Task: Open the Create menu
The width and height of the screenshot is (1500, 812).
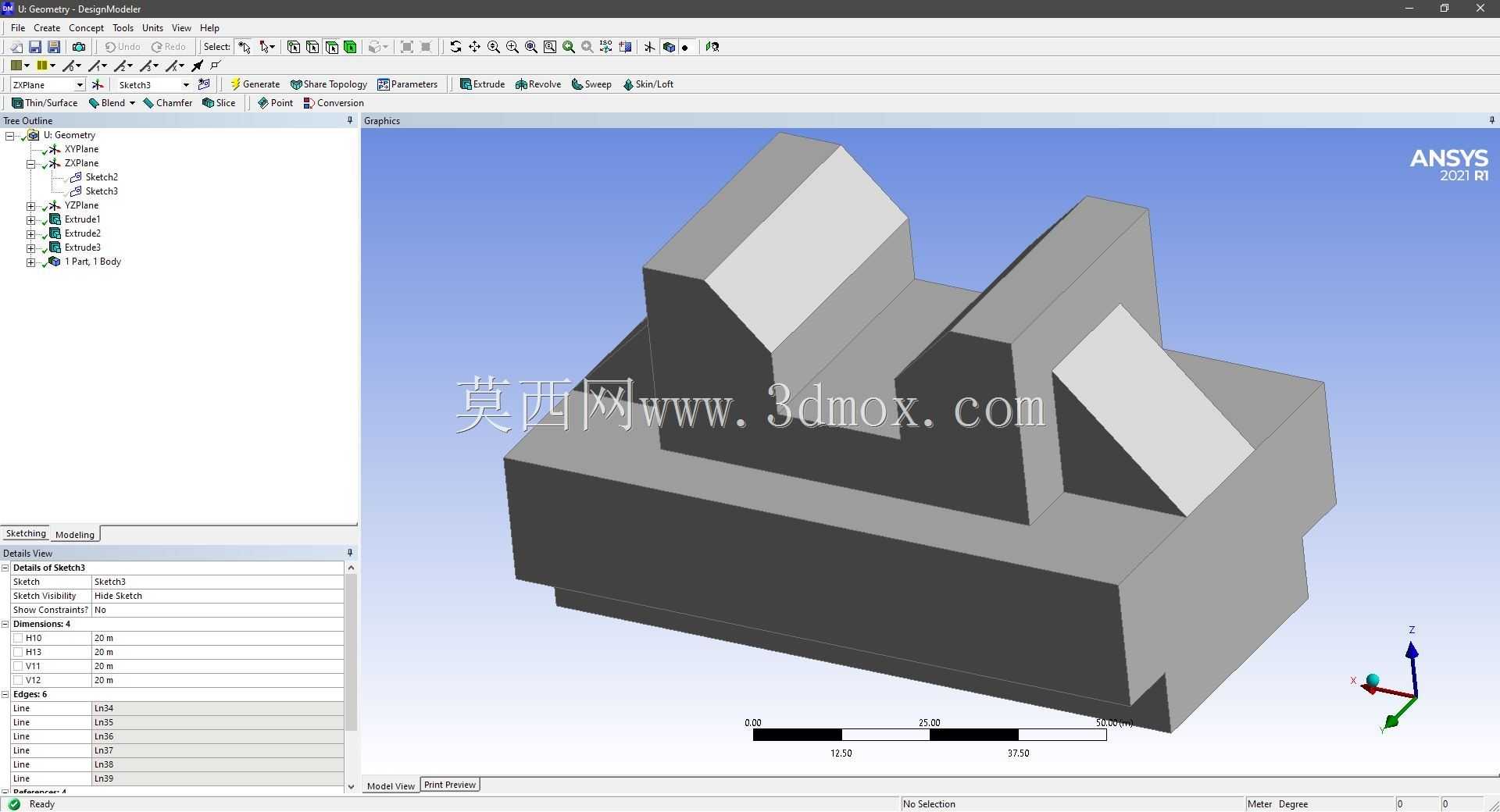Action: tap(47, 27)
